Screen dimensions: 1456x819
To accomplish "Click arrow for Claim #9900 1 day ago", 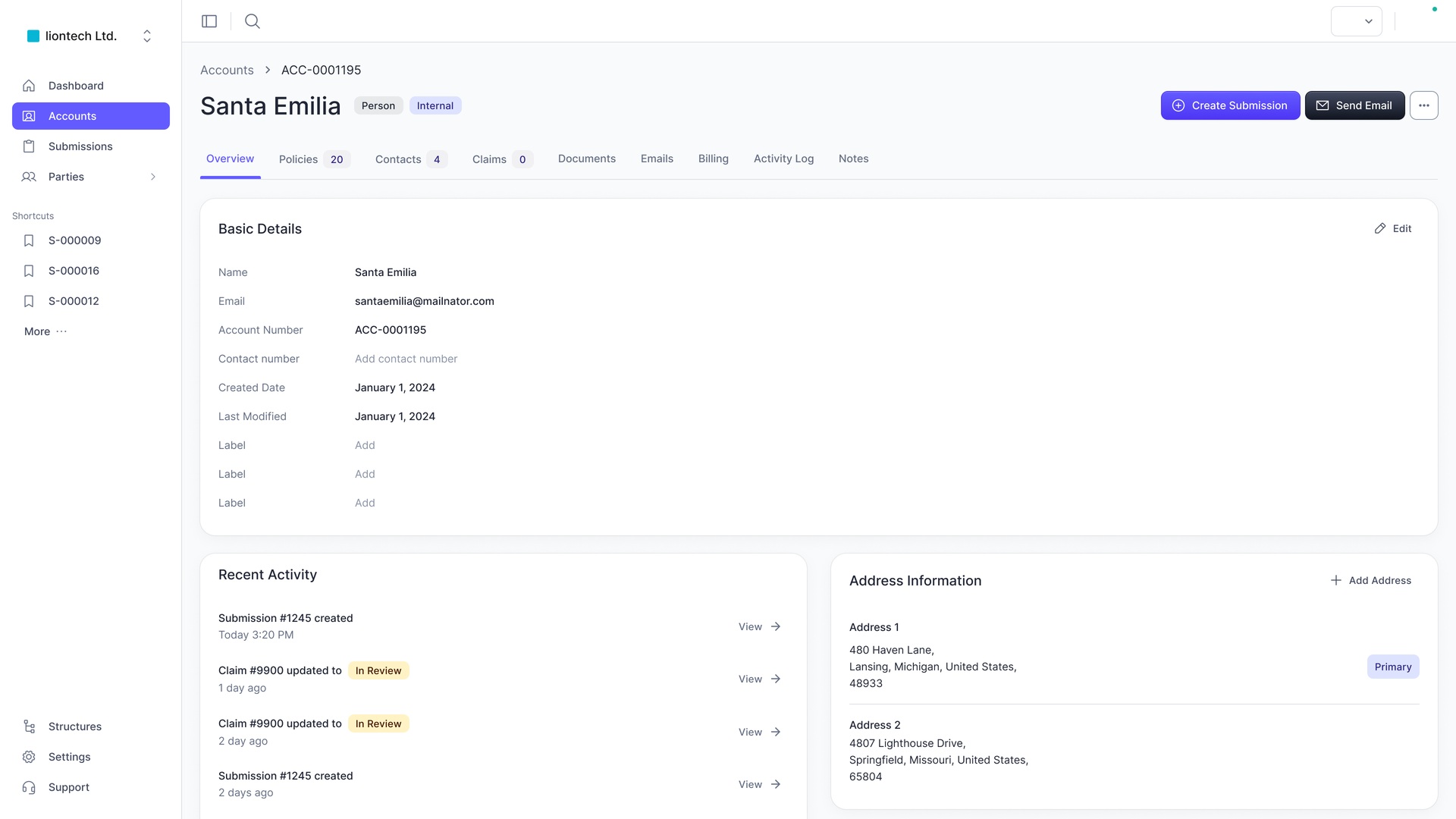I will 776,679.
